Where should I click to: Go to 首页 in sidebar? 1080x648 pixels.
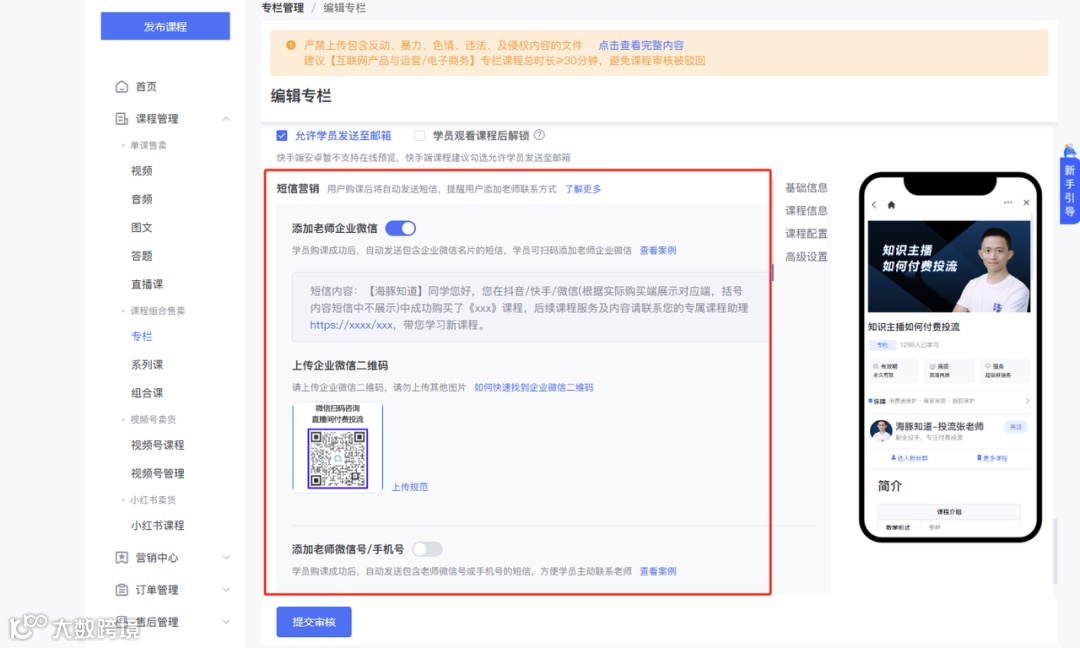(146, 87)
